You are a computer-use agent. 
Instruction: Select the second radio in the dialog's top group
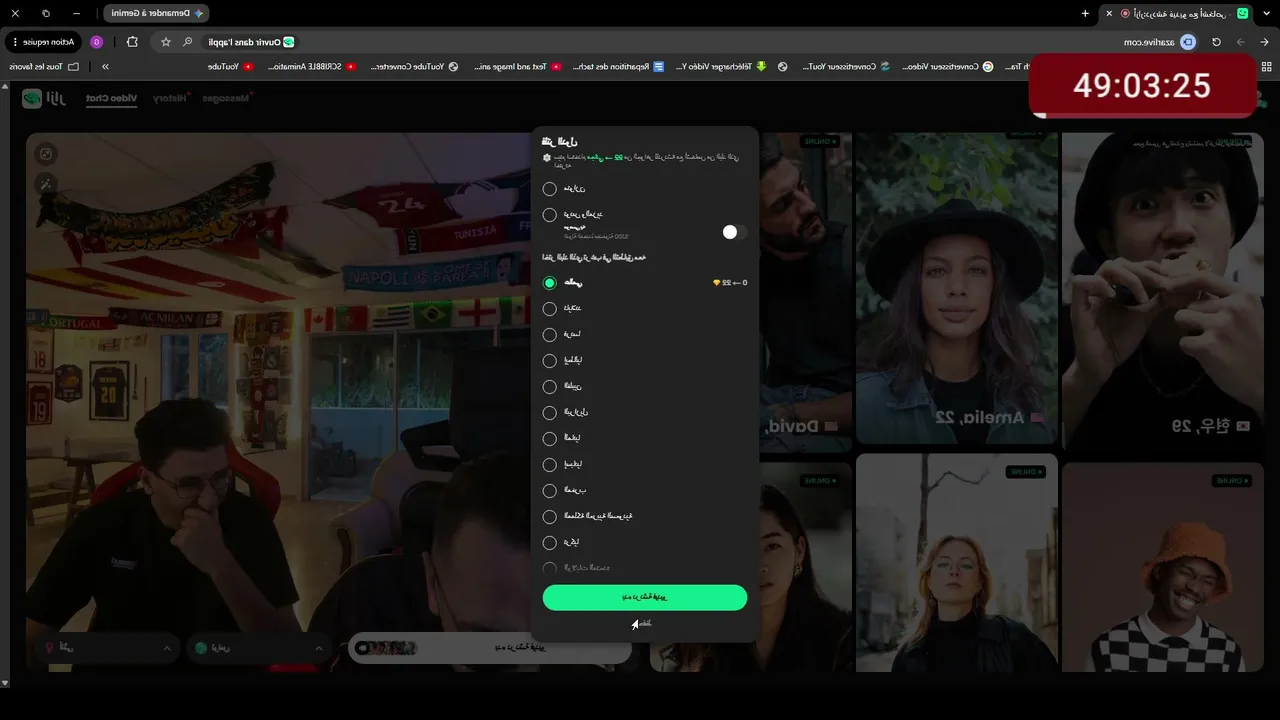(549, 215)
